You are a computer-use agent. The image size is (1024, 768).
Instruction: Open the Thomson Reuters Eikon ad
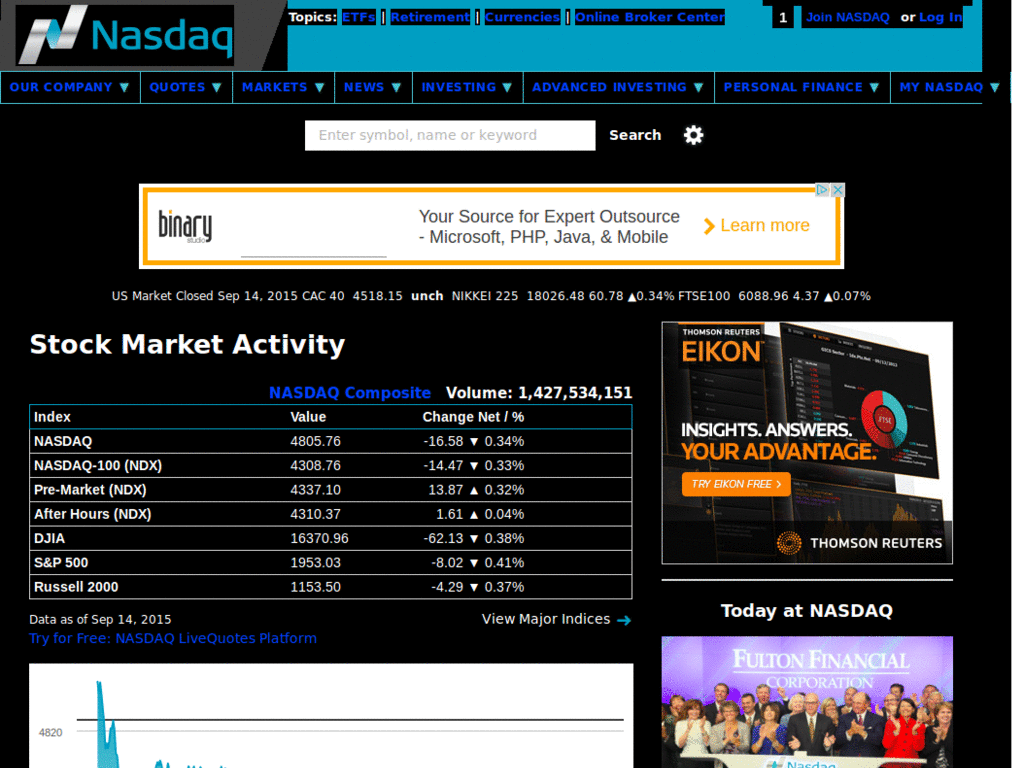tap(807, 443)
